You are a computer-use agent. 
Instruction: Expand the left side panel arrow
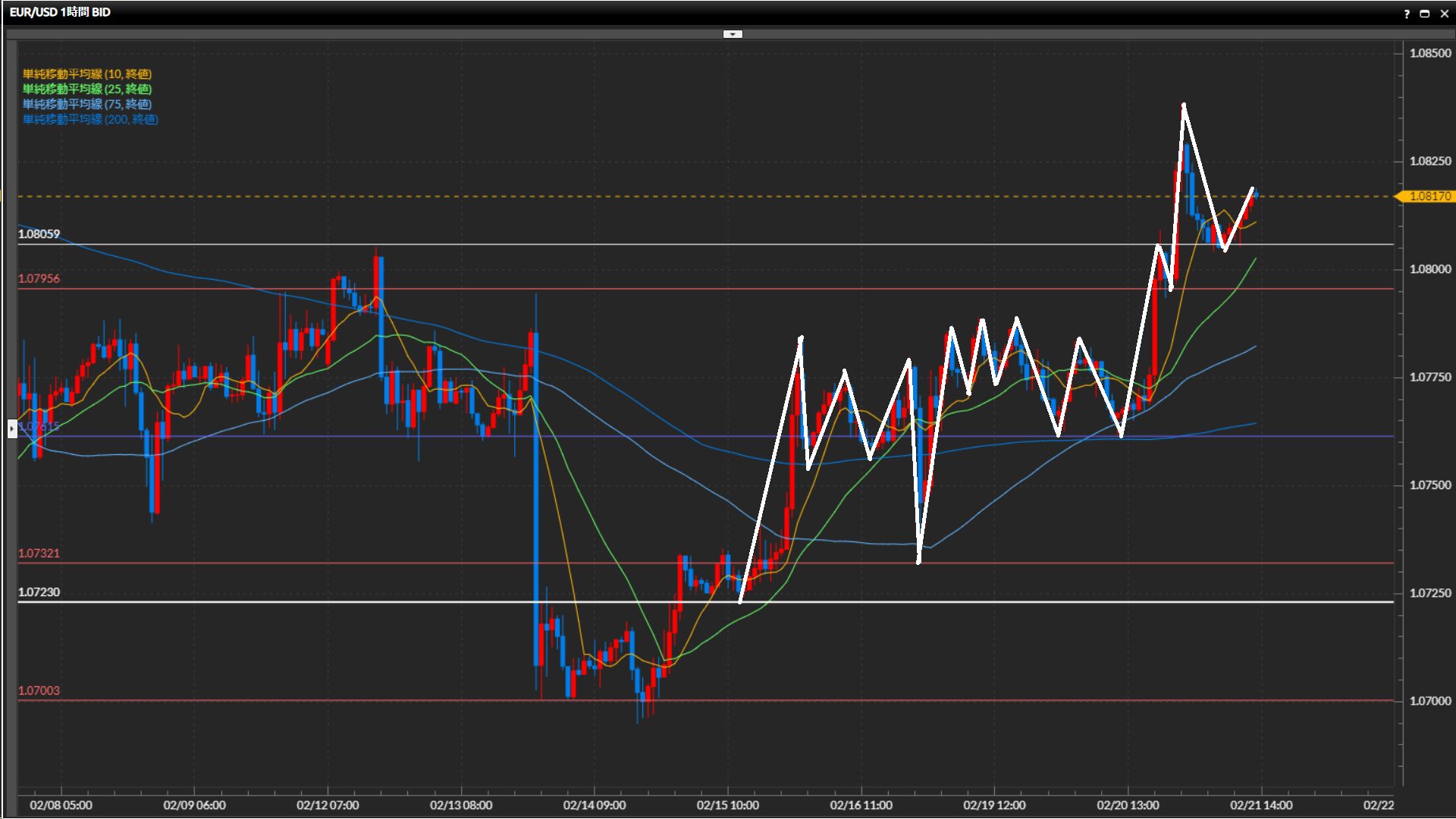(x=12, y=429)
